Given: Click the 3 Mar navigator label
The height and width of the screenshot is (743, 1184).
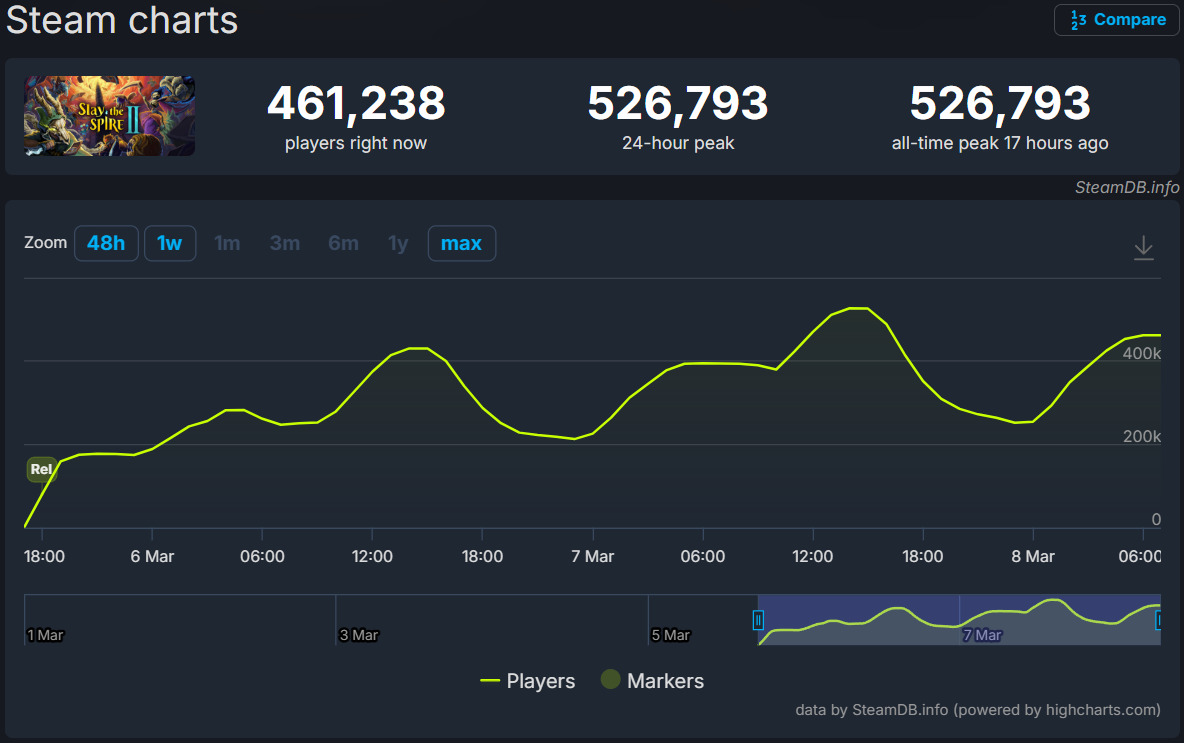Looking at the screenshot, I should [359, 635].
